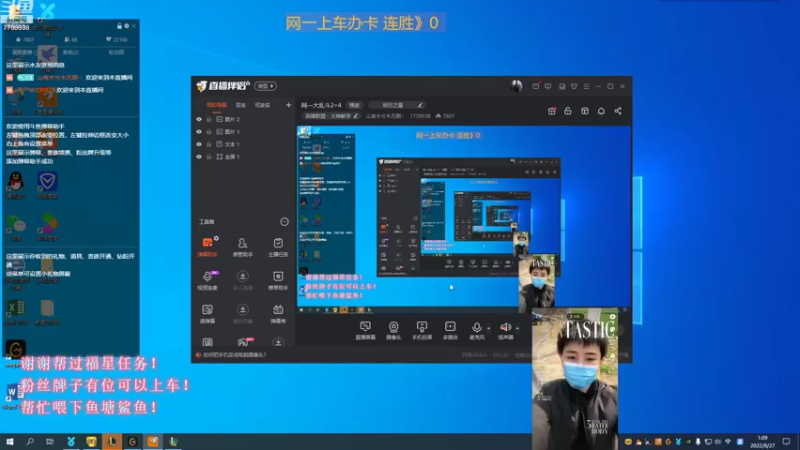Image resolution: width=800 pixels, height=450 pixels.
Task: Expand the microphone options arrow
Action: 488,328
